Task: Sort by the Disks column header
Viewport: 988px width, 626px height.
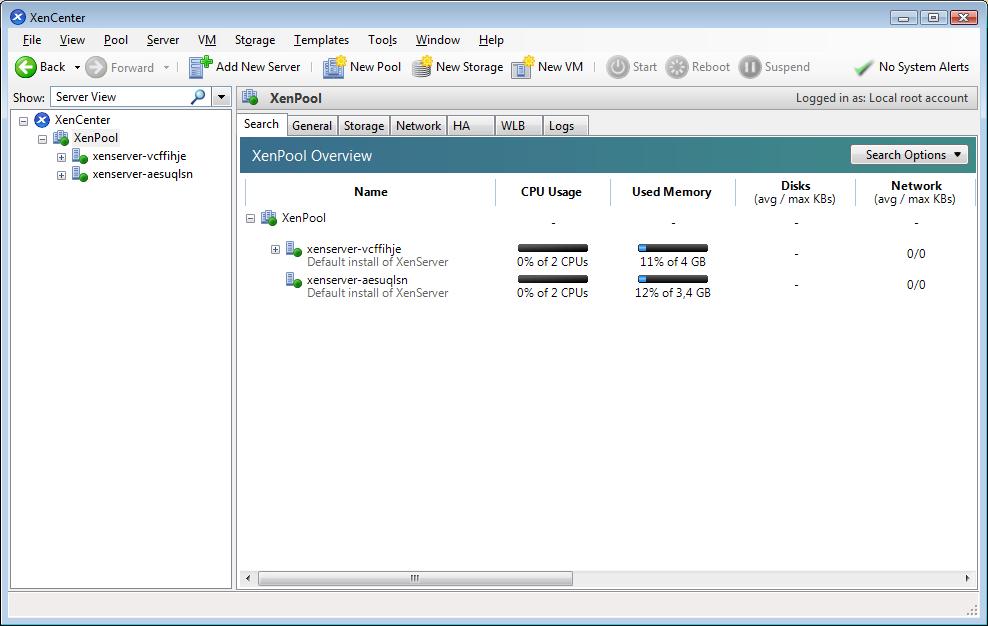Action: pyautogui.click(x=795, y=192)
